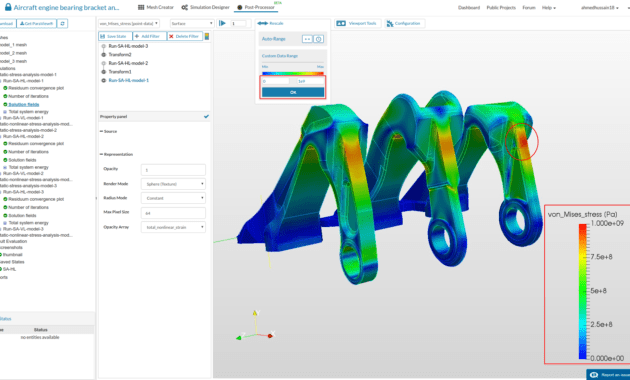Image resolution: width=630 pixels, height=380 pixels.
Task: Click the Opacity input field
Action: pyautogui.click(x=173, y=170)
